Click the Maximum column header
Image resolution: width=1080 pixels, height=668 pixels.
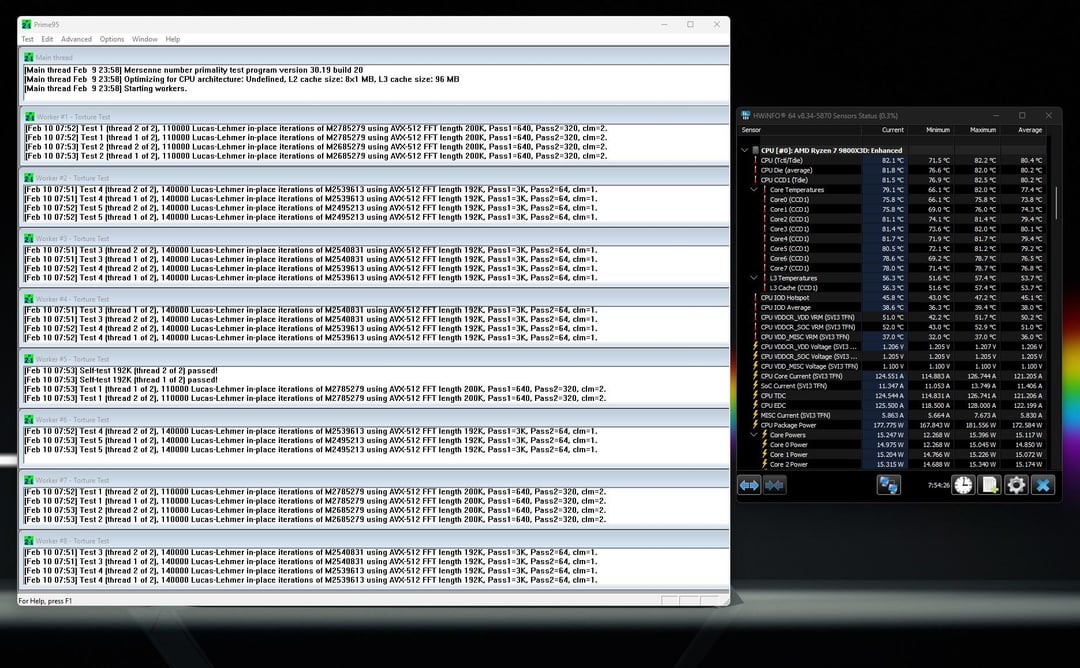983,130
